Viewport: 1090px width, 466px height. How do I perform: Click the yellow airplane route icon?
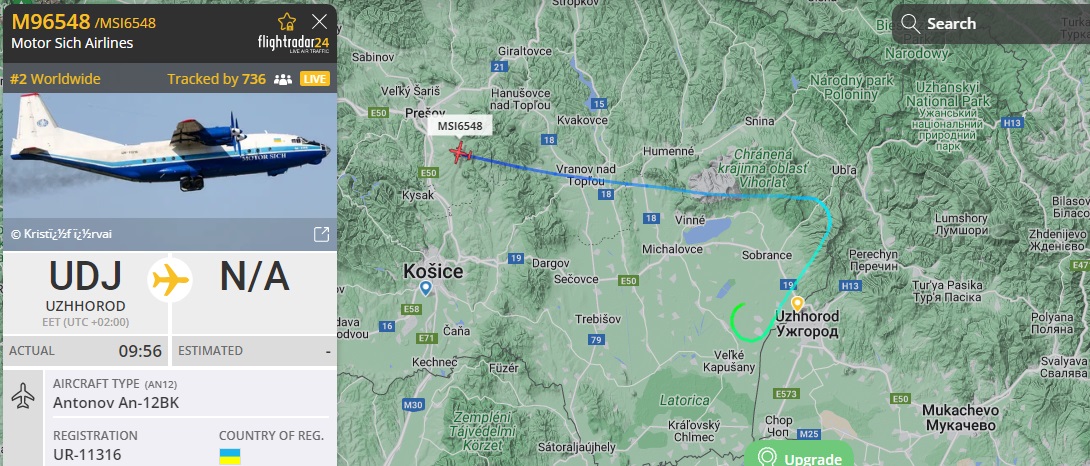[x=170, y=280]
